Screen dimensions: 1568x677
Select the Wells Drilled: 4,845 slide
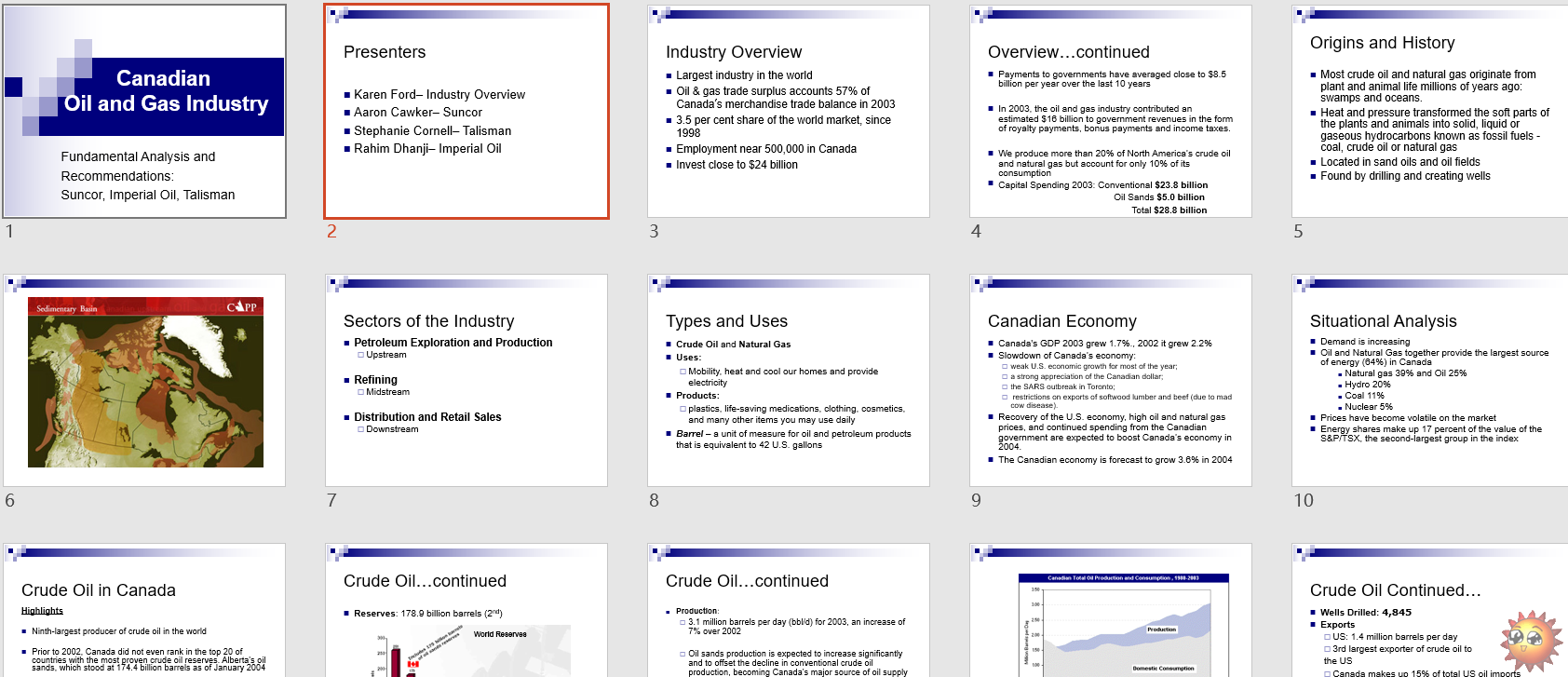(x=1430, y=610)
